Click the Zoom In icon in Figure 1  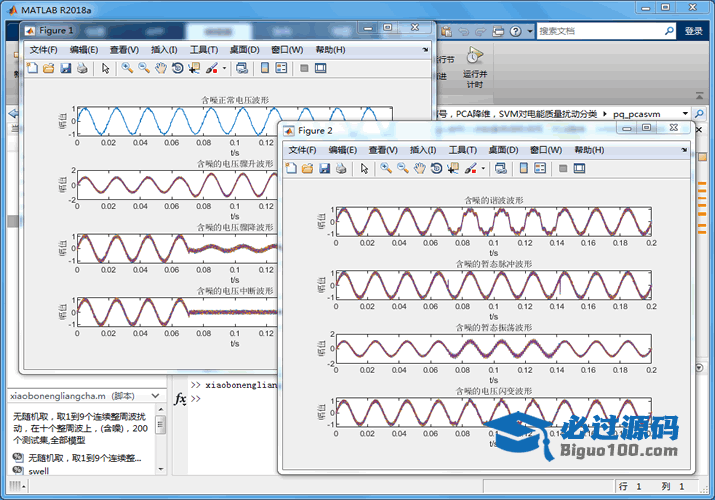click(x=127, y=68)
